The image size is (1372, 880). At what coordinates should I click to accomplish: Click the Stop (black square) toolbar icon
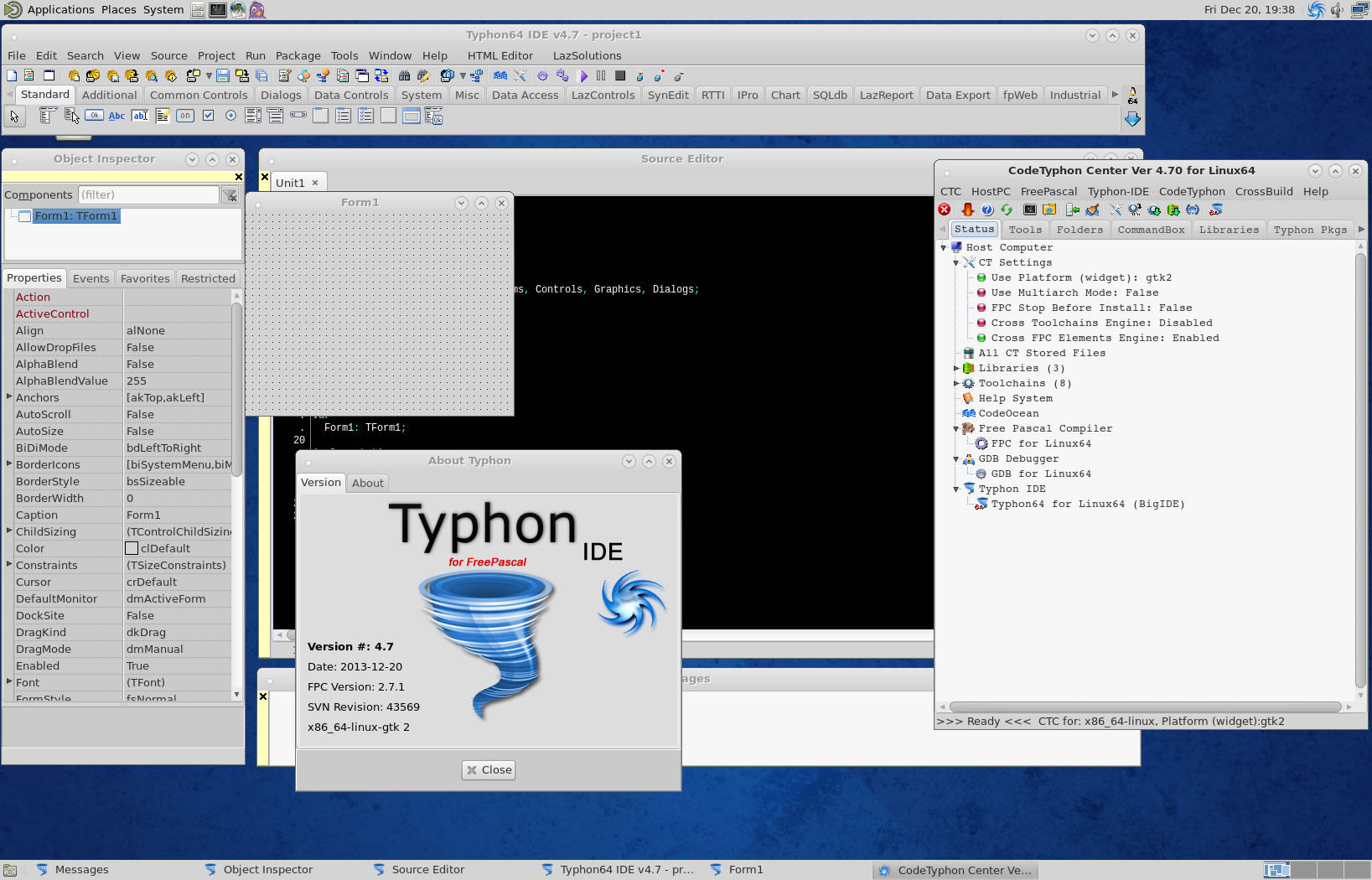point(620,75)
